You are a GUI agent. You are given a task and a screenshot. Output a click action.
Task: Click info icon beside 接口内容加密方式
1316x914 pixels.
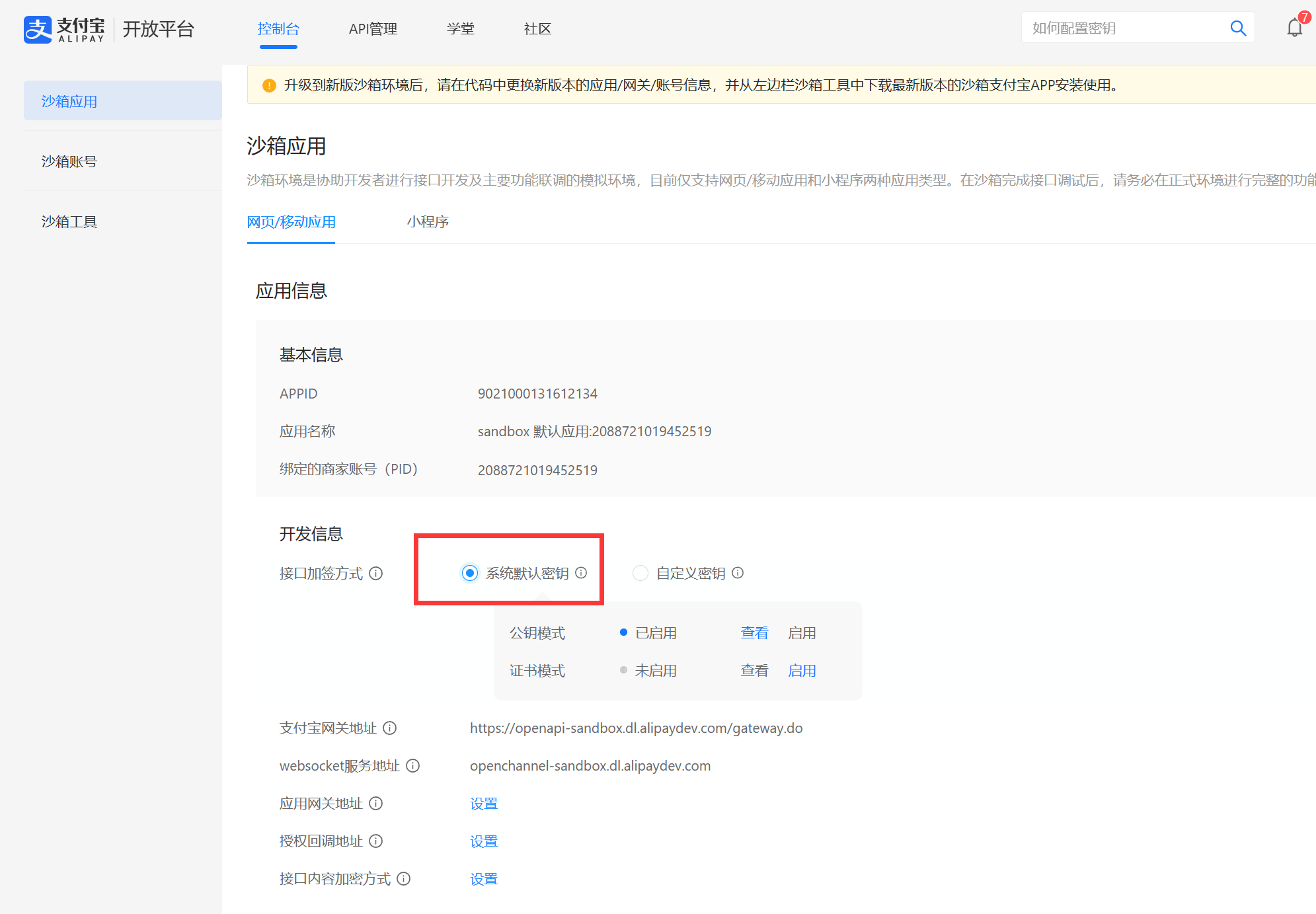(404, 878)
